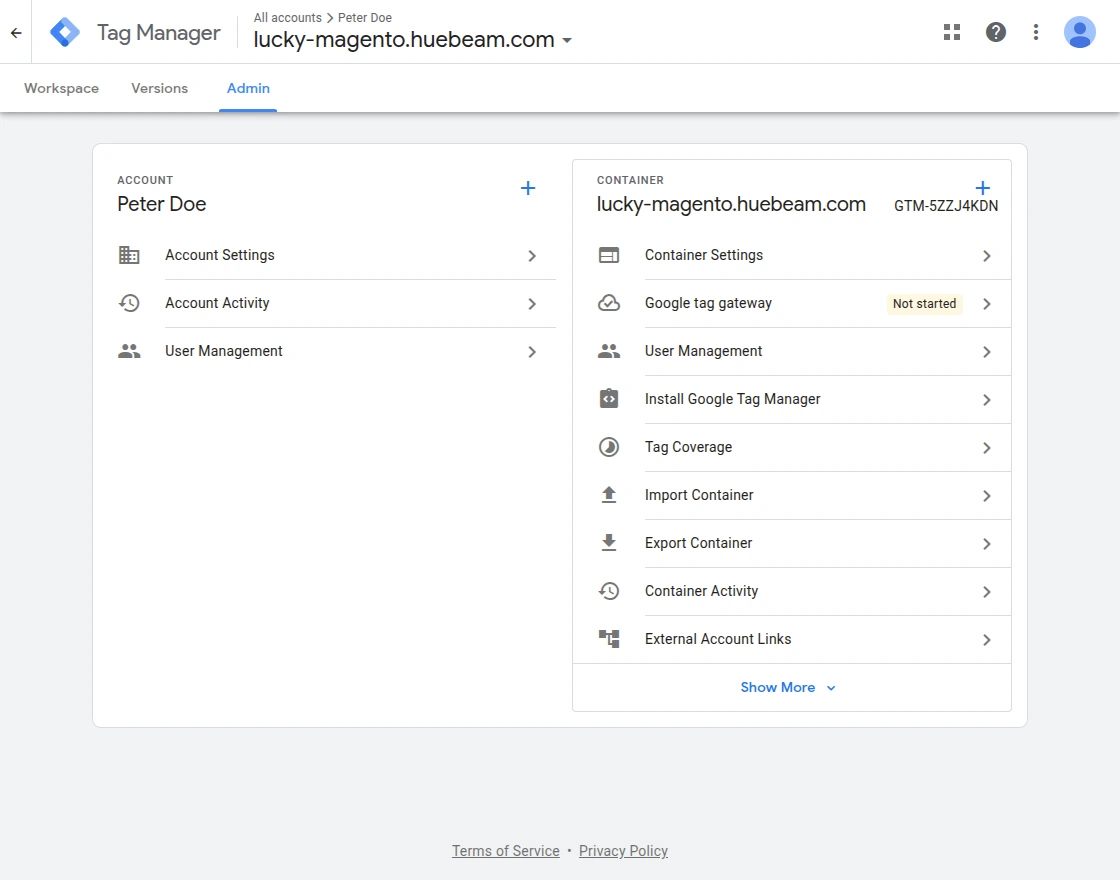
Task: Click the Account Activity history icon
Action: tap(129, 303)
